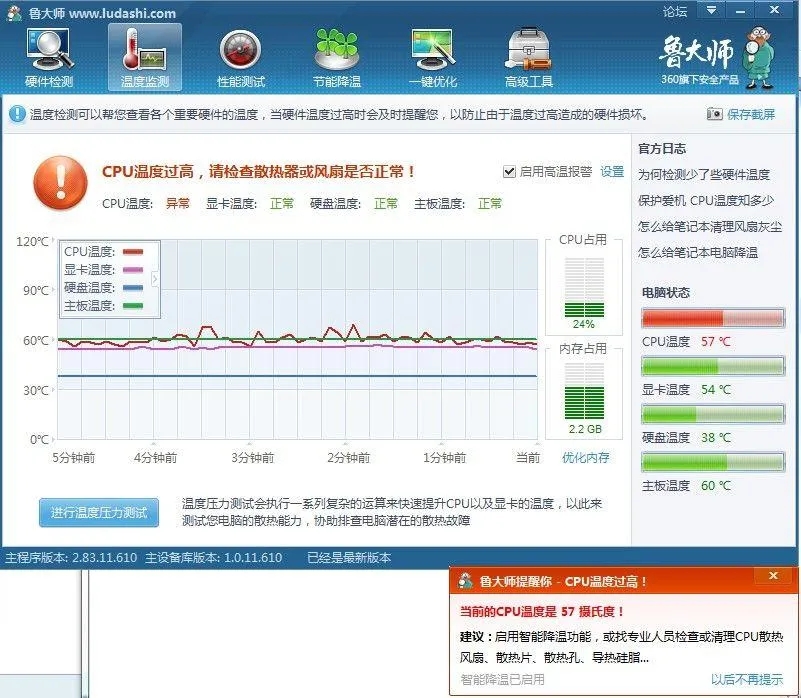Click the 已经是最新版本 status text
The height and width of the screenshot is (698, 801).
(349, 557)
